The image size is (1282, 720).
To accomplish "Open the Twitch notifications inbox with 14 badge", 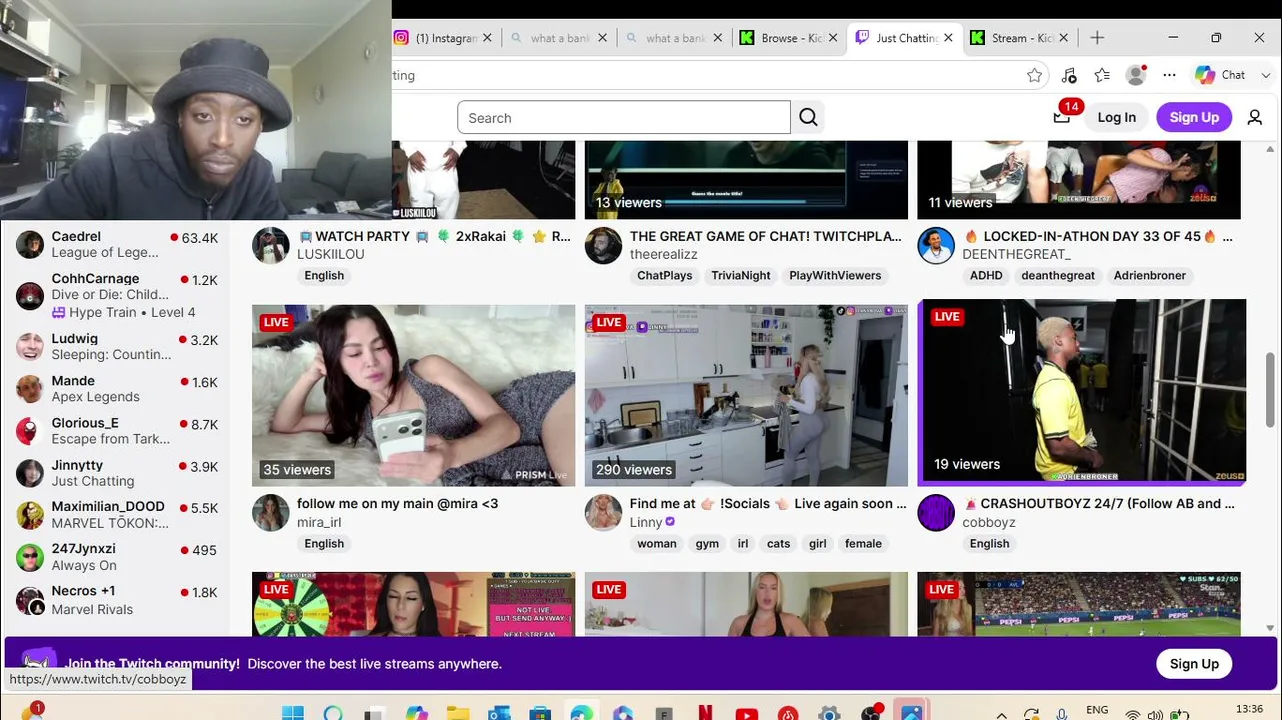I will click(x=1062, y=117).
